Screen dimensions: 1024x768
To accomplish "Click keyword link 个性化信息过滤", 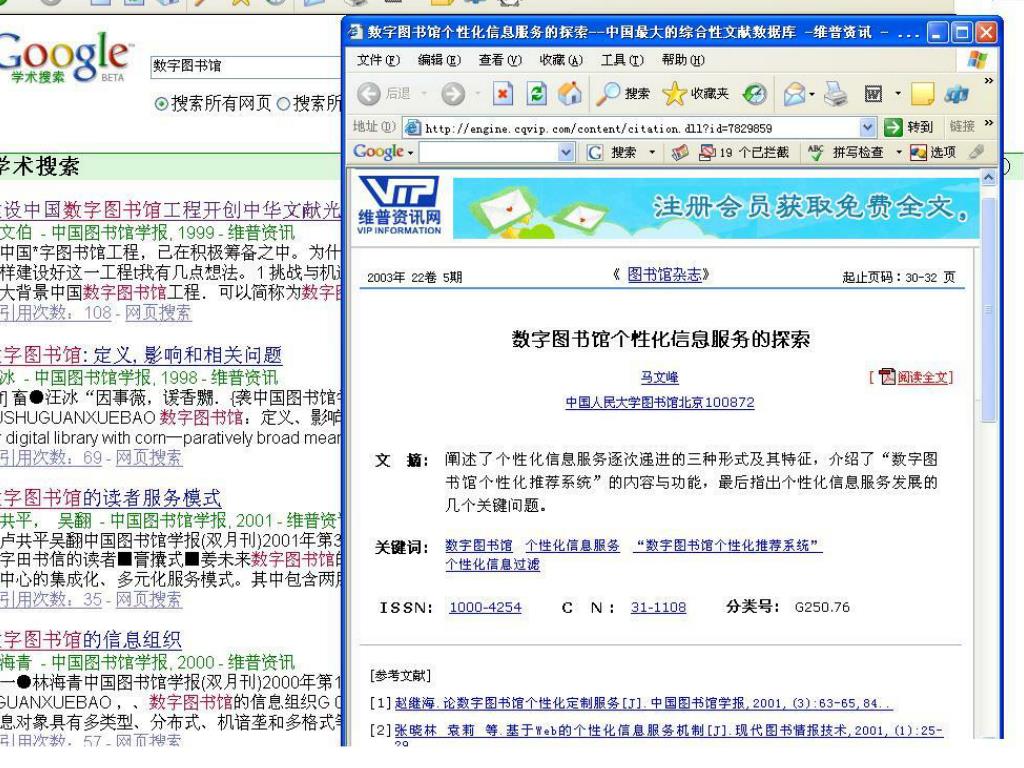I will coord(492,564).
